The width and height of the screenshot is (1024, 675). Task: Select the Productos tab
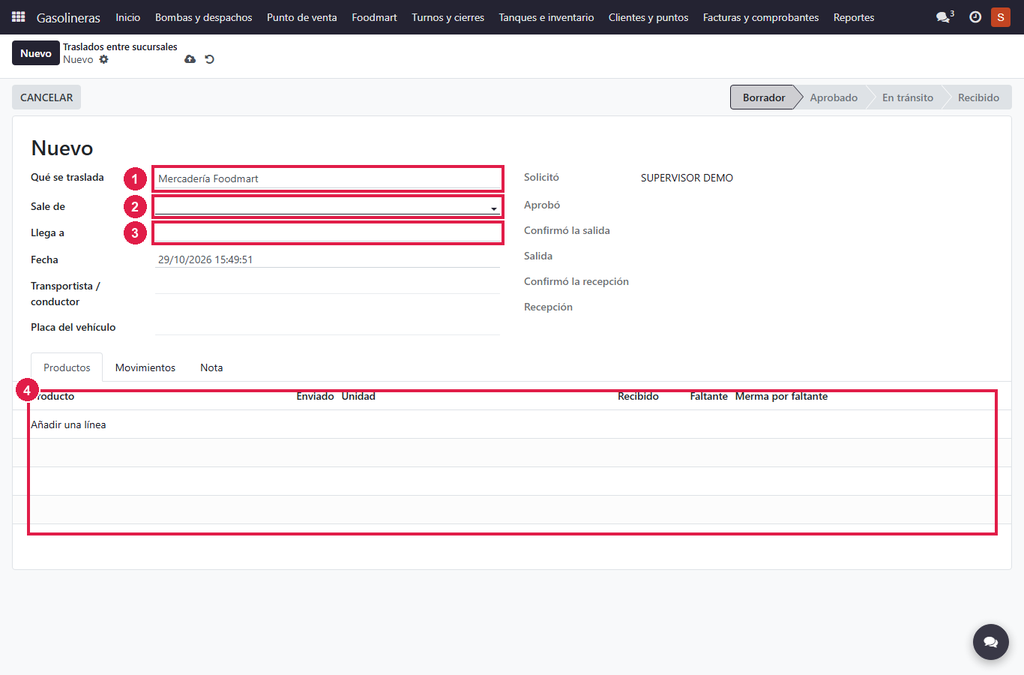pyautogui.click(x=67, y=368)
